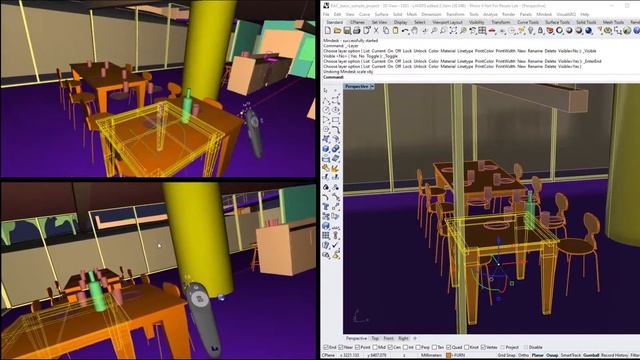The width and height of the screenshot is (640, 360).
Task: Select the Rectangle tool in side toolbar
Action: 336,120
